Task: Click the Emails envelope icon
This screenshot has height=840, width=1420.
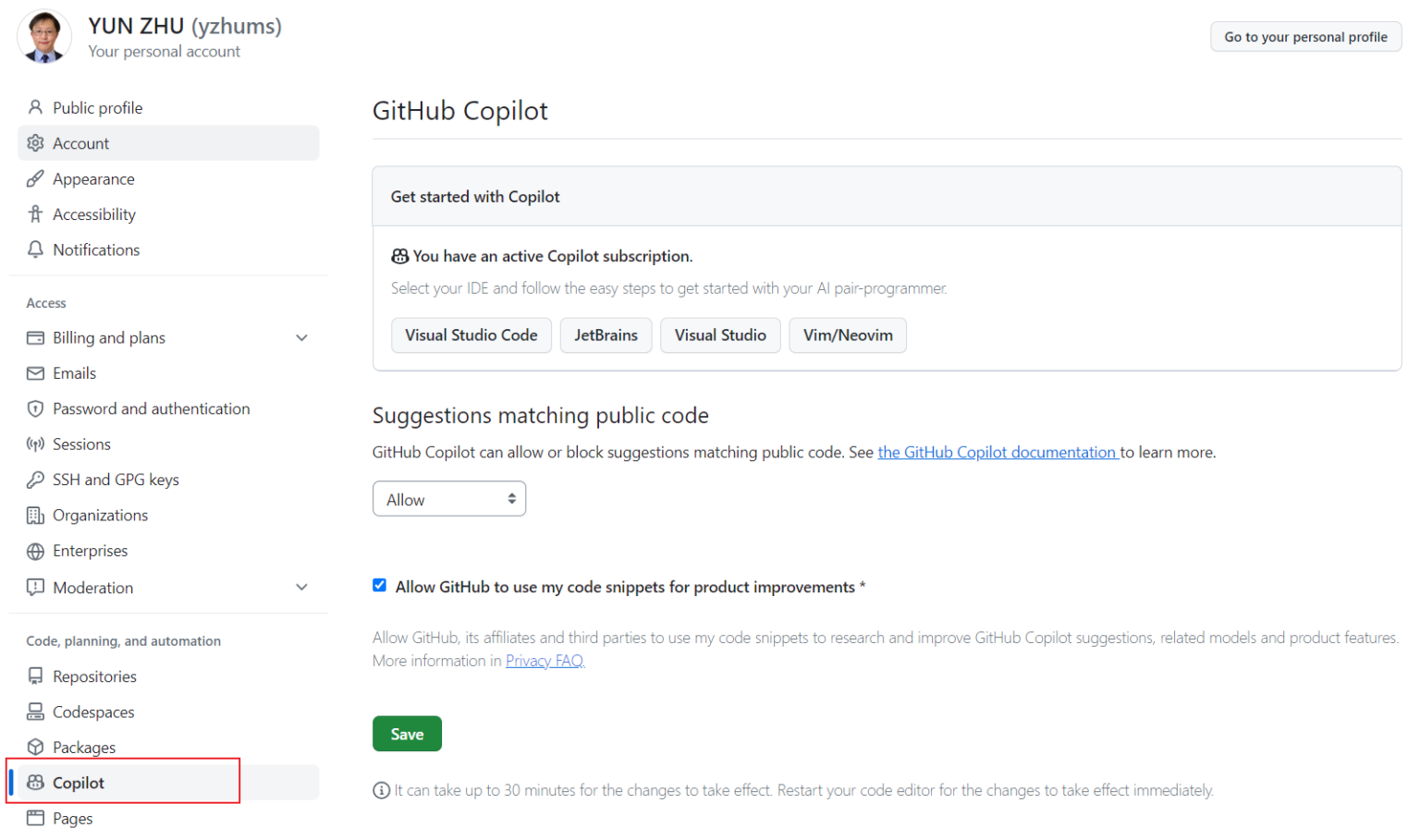Action: 35,372
